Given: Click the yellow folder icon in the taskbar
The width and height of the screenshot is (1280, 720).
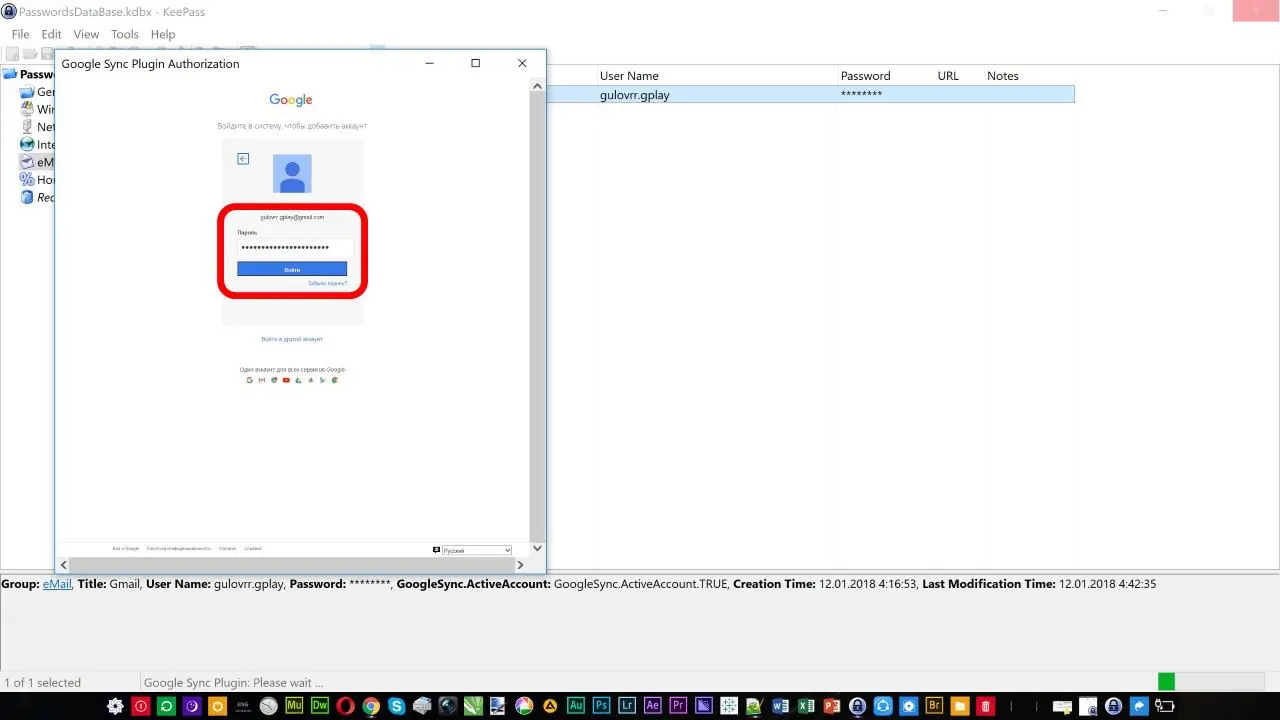Looking at the screenshot, I should (x=960, y=706).
